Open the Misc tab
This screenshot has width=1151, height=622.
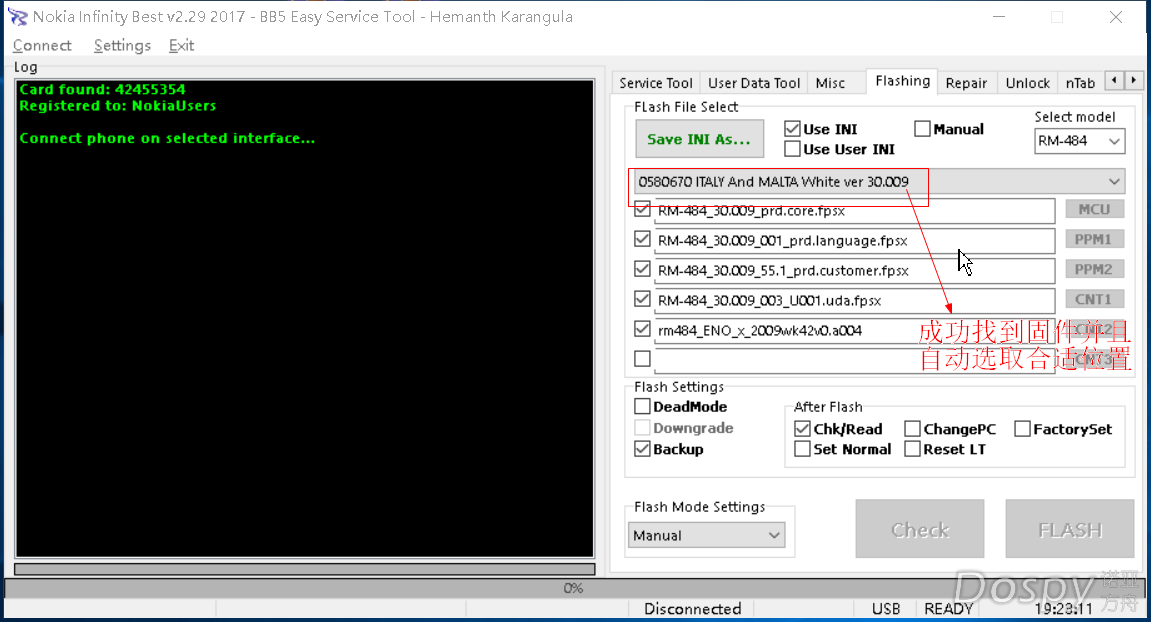click(830, 83)
